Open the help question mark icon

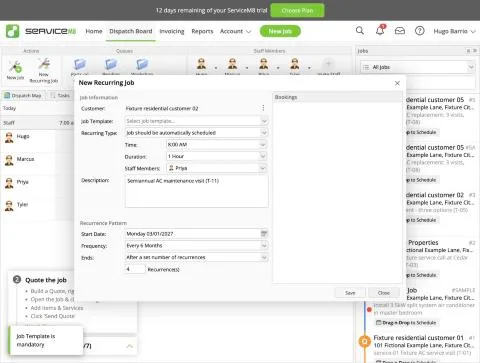[x=420, y=31]
